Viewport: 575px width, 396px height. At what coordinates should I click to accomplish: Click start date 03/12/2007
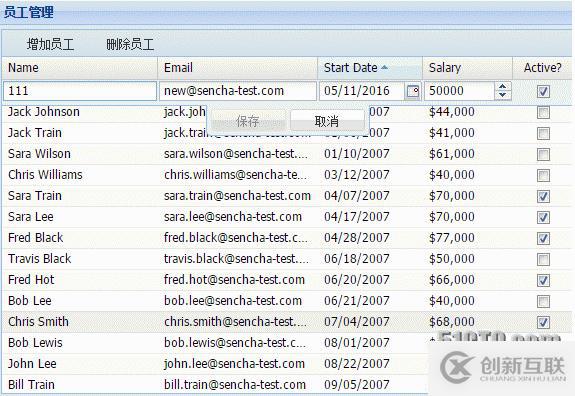coord(356,175)
